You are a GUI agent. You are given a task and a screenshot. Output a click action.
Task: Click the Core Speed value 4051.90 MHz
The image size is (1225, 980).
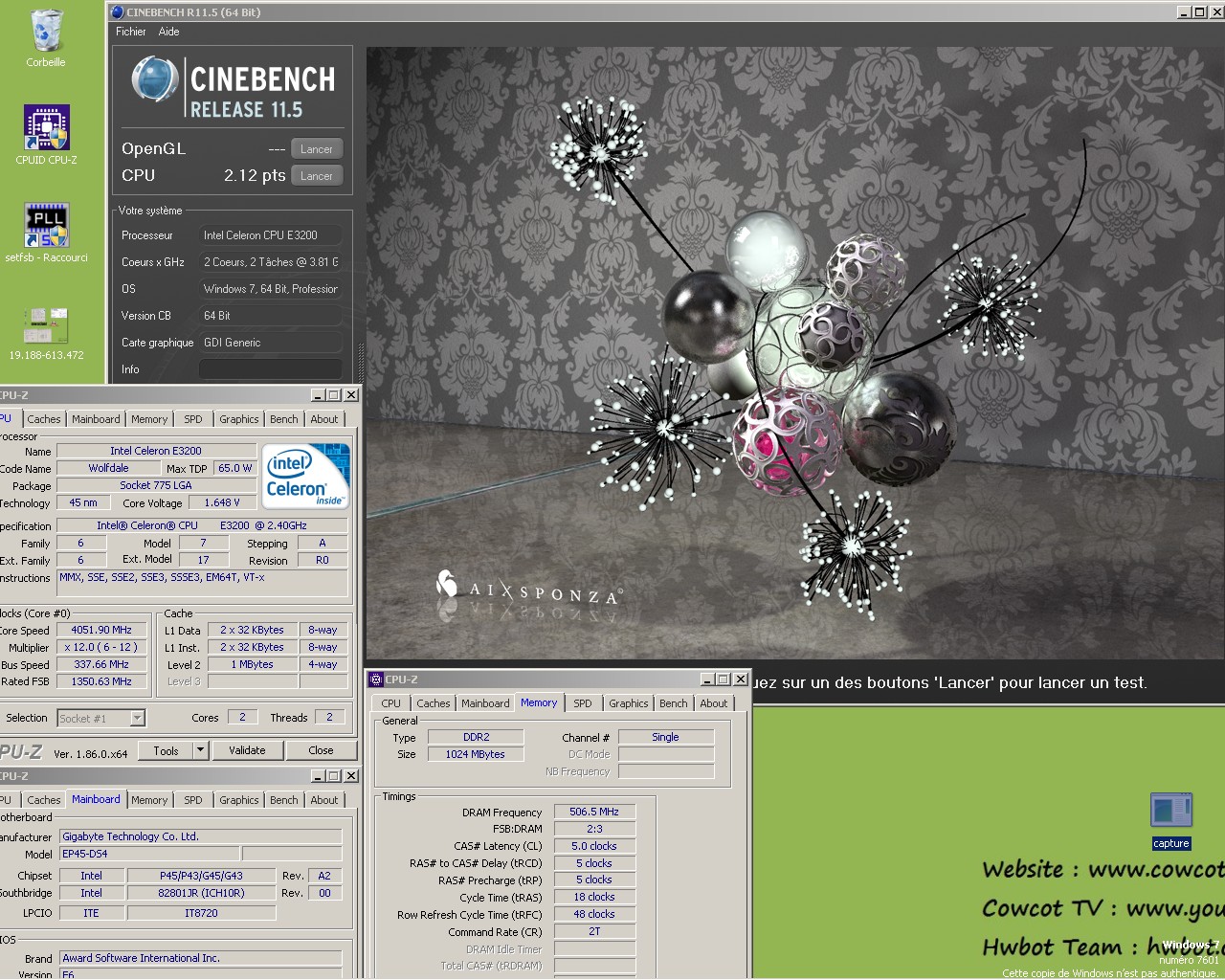101,630
